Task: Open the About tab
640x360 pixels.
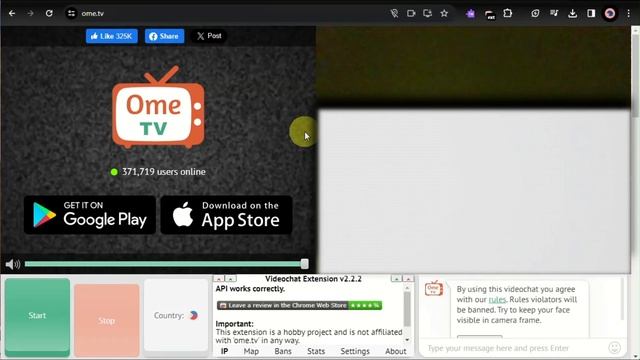Action: [x=396, y=351]
